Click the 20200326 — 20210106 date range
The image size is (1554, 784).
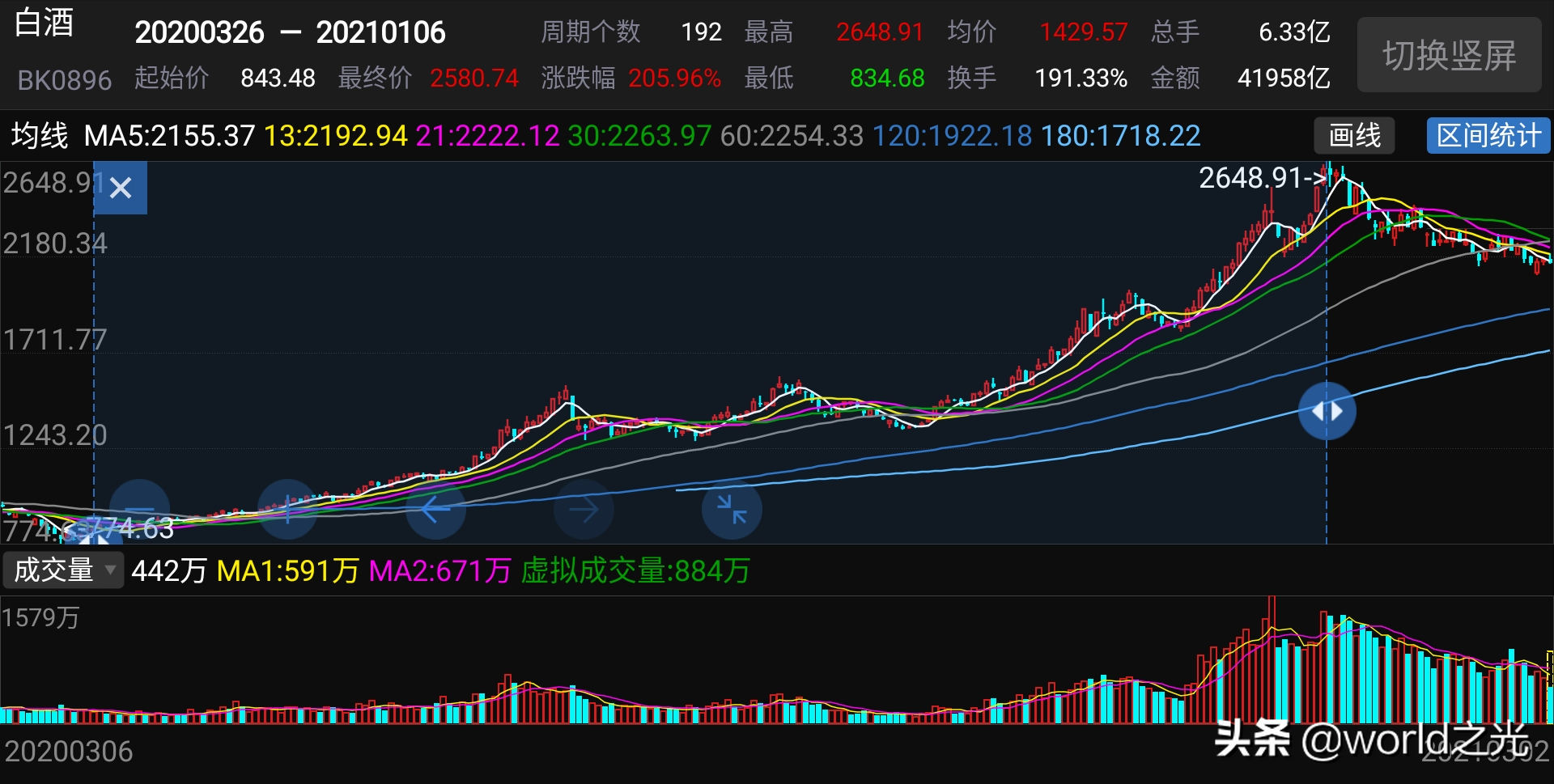(x=291, y=32)
